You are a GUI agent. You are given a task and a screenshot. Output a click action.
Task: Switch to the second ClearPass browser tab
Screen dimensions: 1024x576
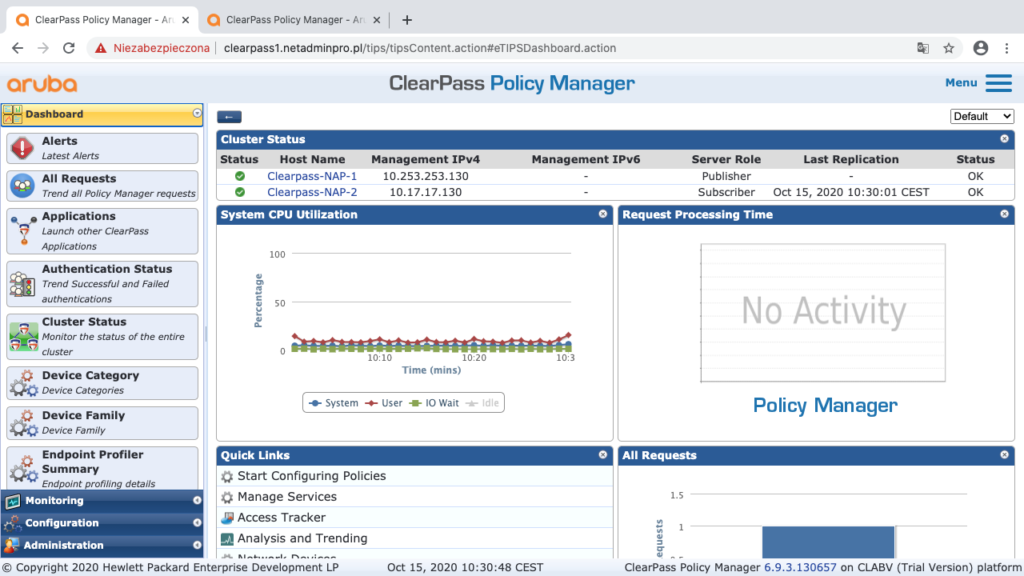294,20
